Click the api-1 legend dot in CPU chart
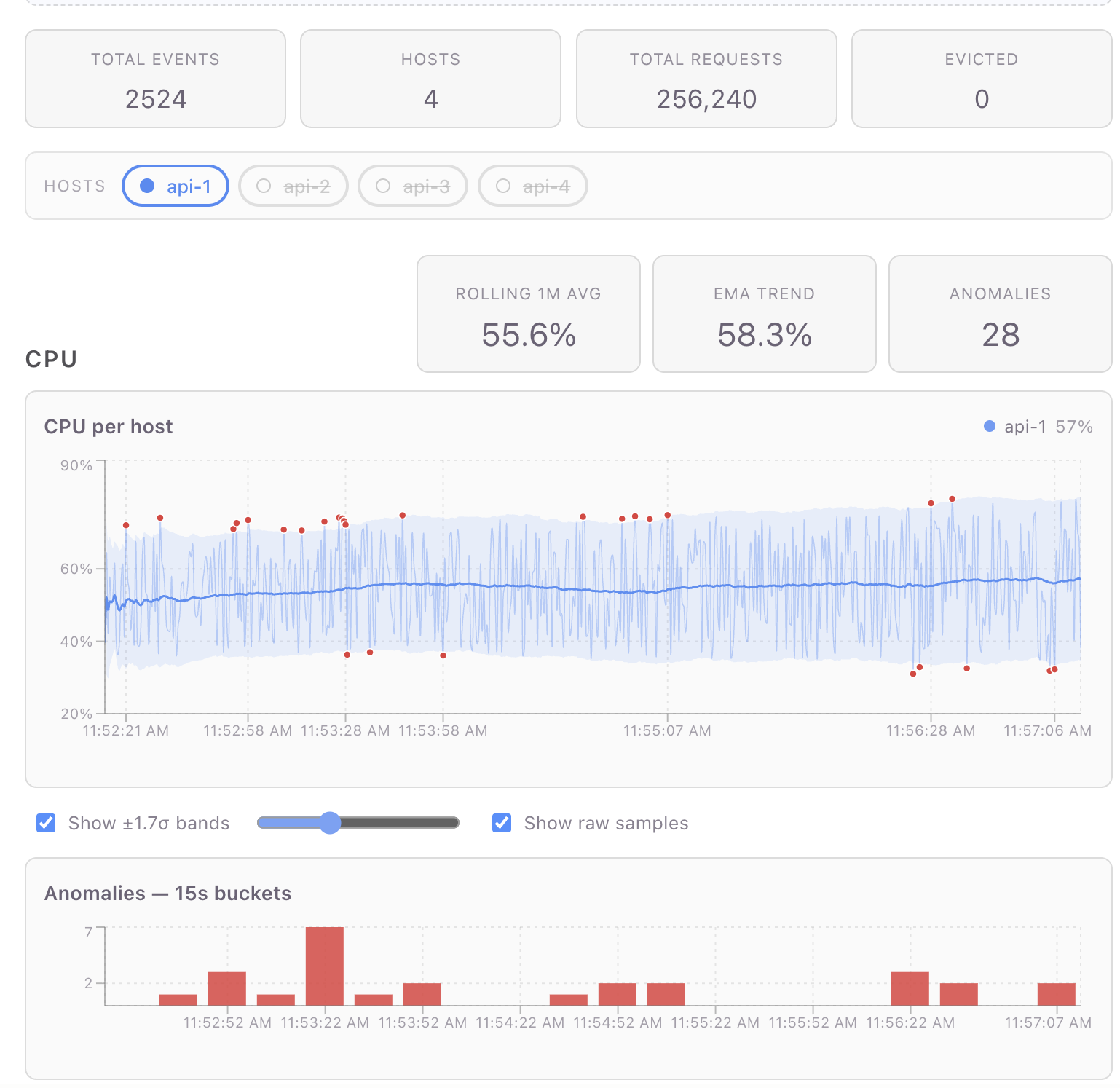Screen dimensions: 1120x1088 (988, 425)
